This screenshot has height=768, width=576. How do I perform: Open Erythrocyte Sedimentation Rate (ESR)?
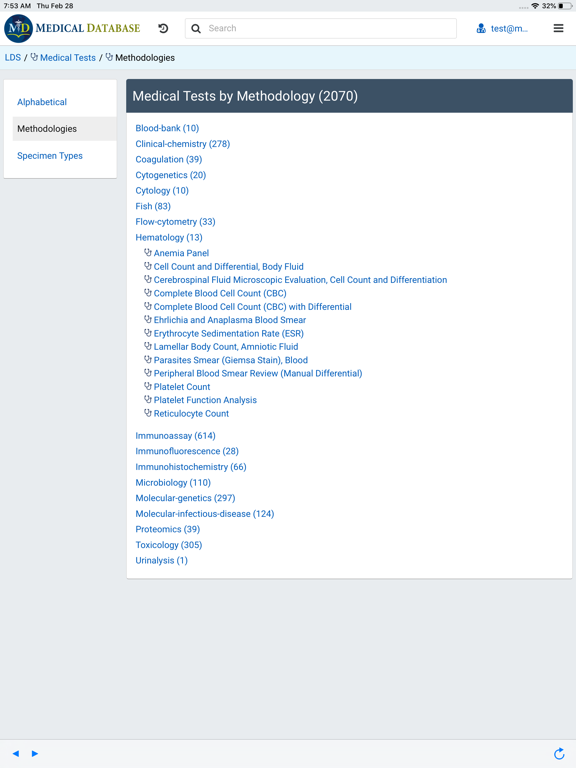coord(229,333)
